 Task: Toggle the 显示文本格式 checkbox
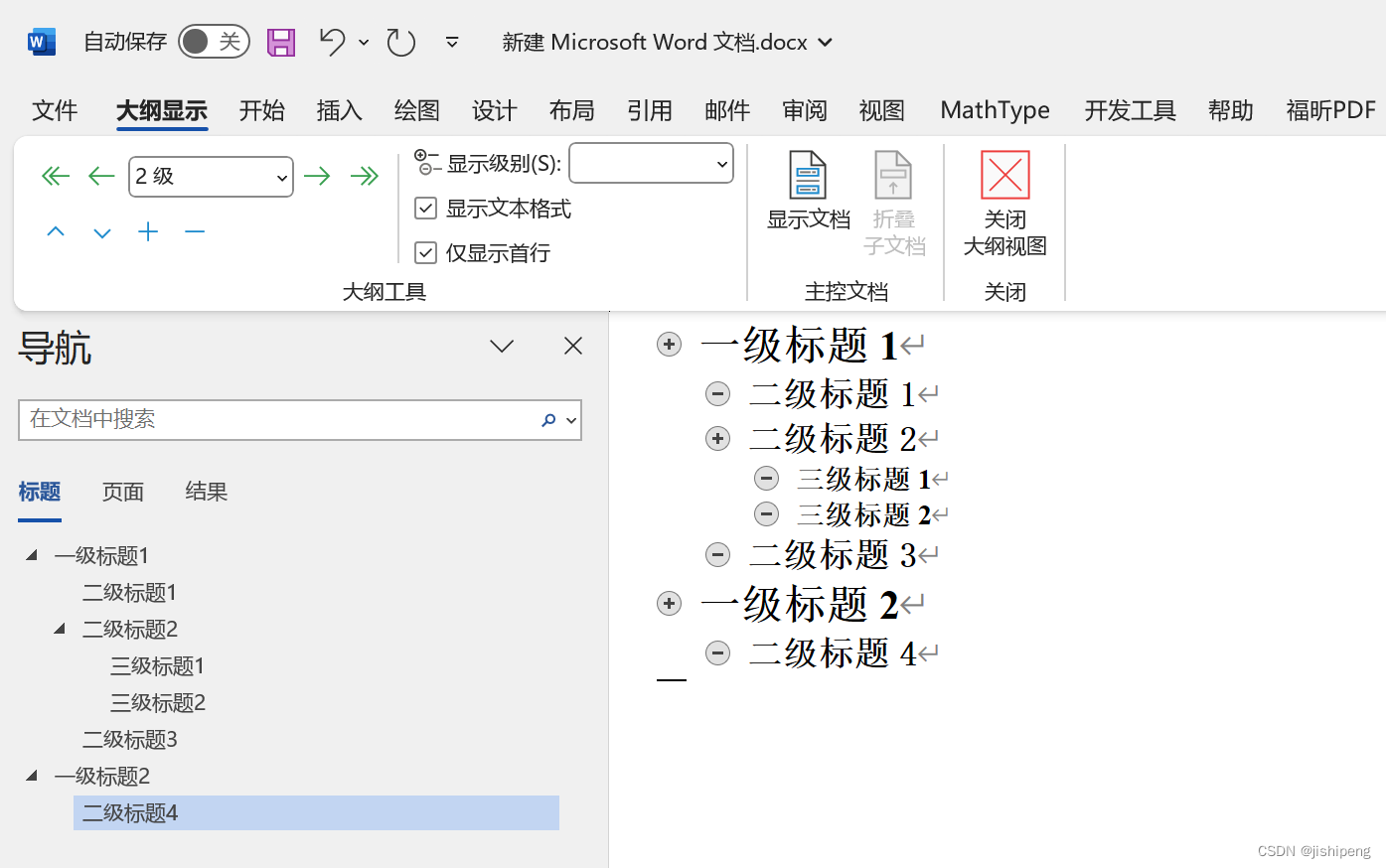(426, 209)
